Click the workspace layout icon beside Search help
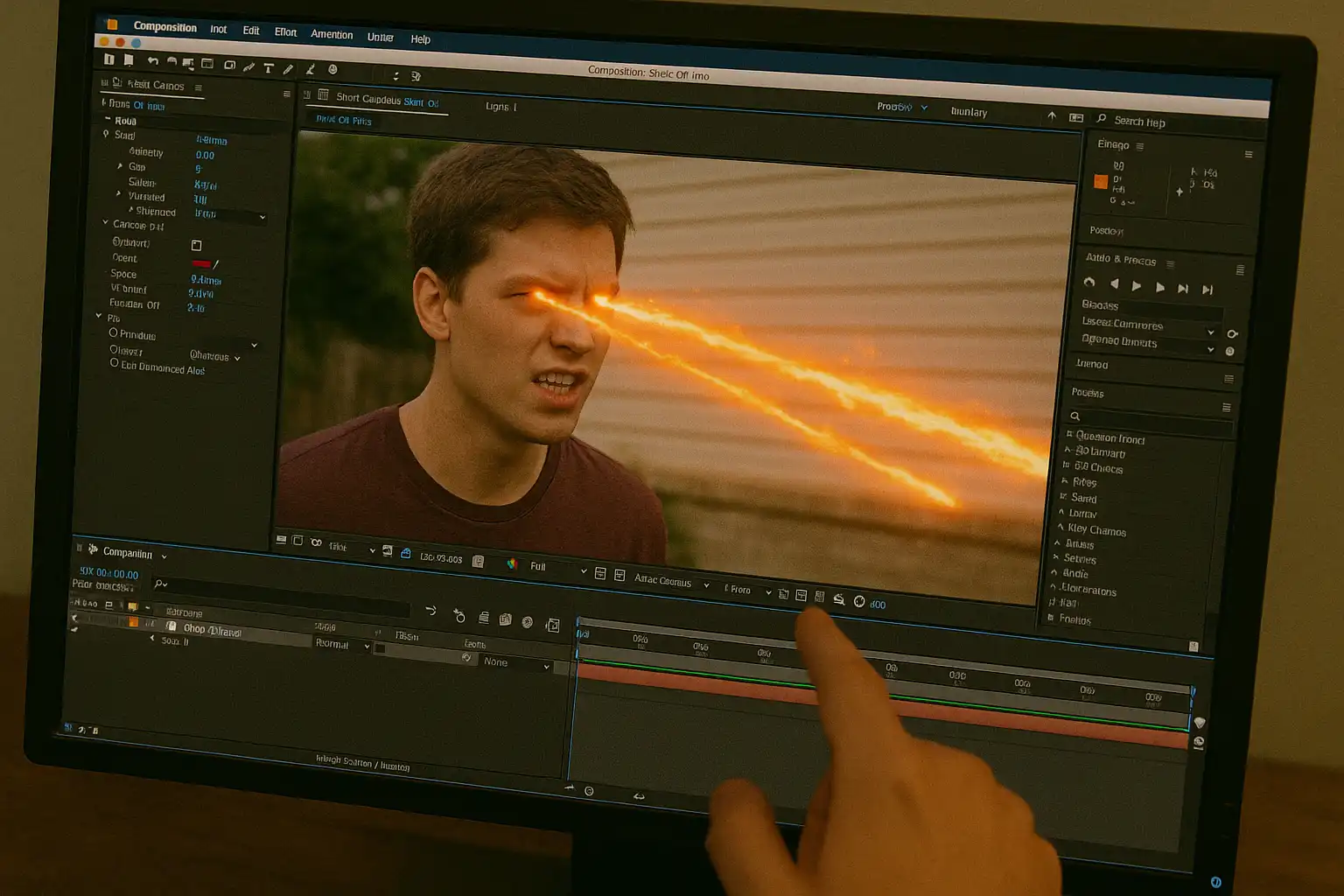 [x=1076, y=117]
